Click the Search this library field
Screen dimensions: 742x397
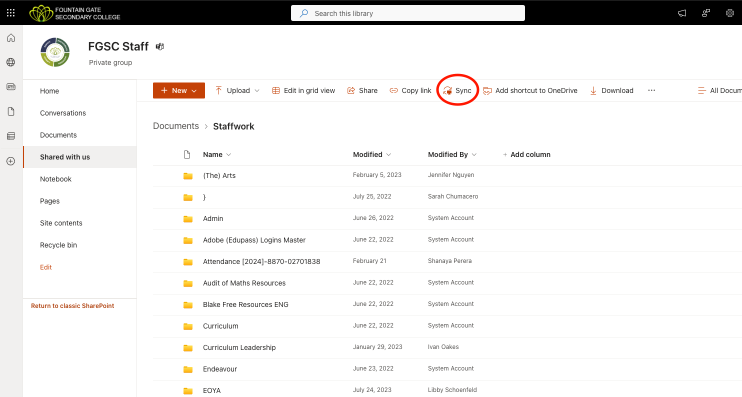(x=408, y=13)
